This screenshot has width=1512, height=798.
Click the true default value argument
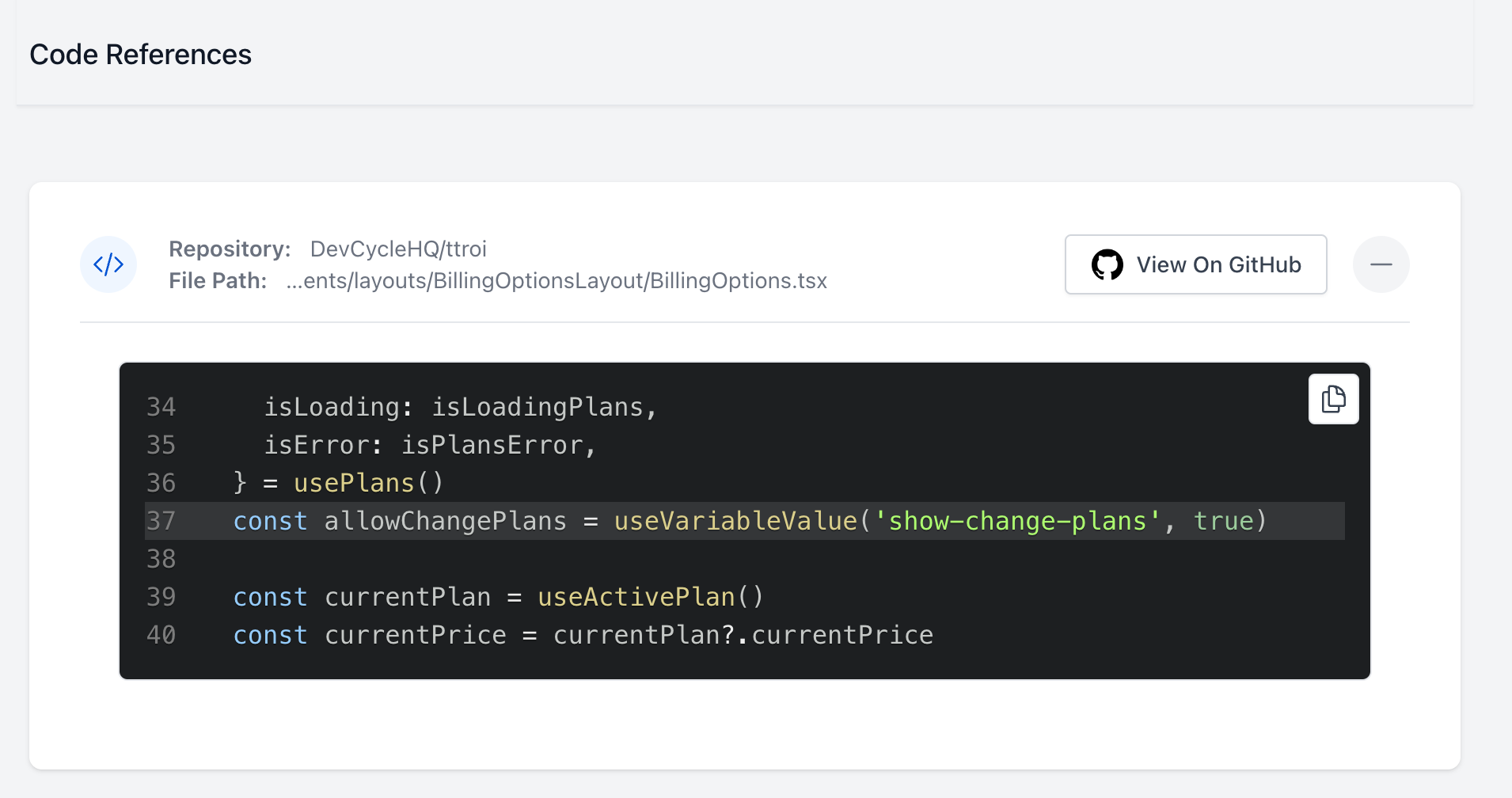(x=1223, y=521)
